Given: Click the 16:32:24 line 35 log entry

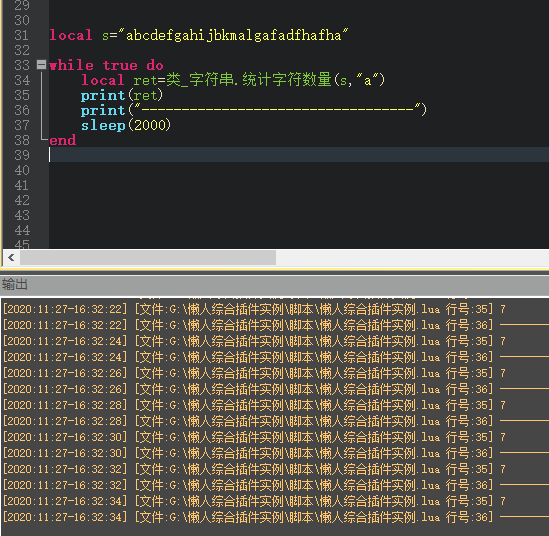Looking at the screenshot, I should [x=255, y=341].
